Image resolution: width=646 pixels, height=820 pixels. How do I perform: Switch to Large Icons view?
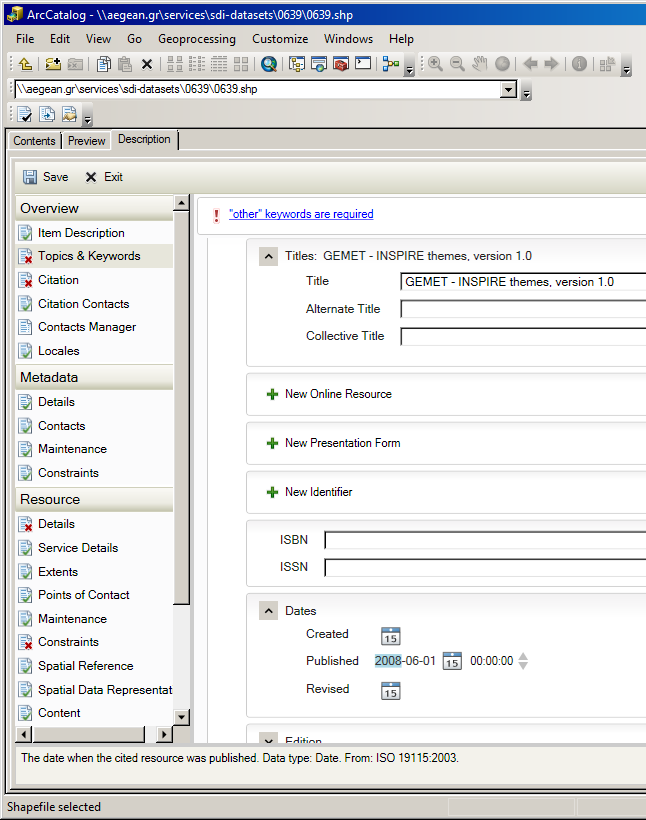[175, 64]
